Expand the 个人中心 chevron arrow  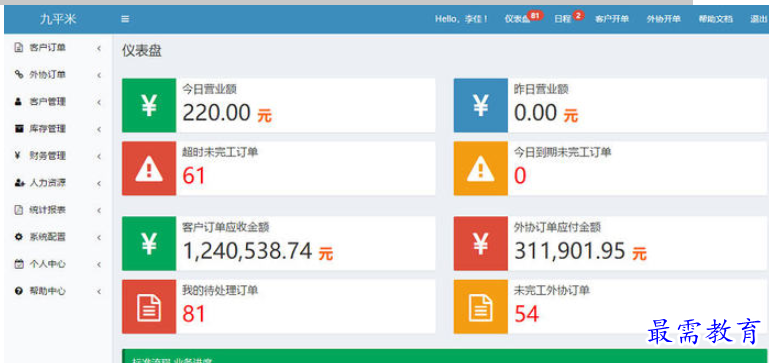pos(99,264)
